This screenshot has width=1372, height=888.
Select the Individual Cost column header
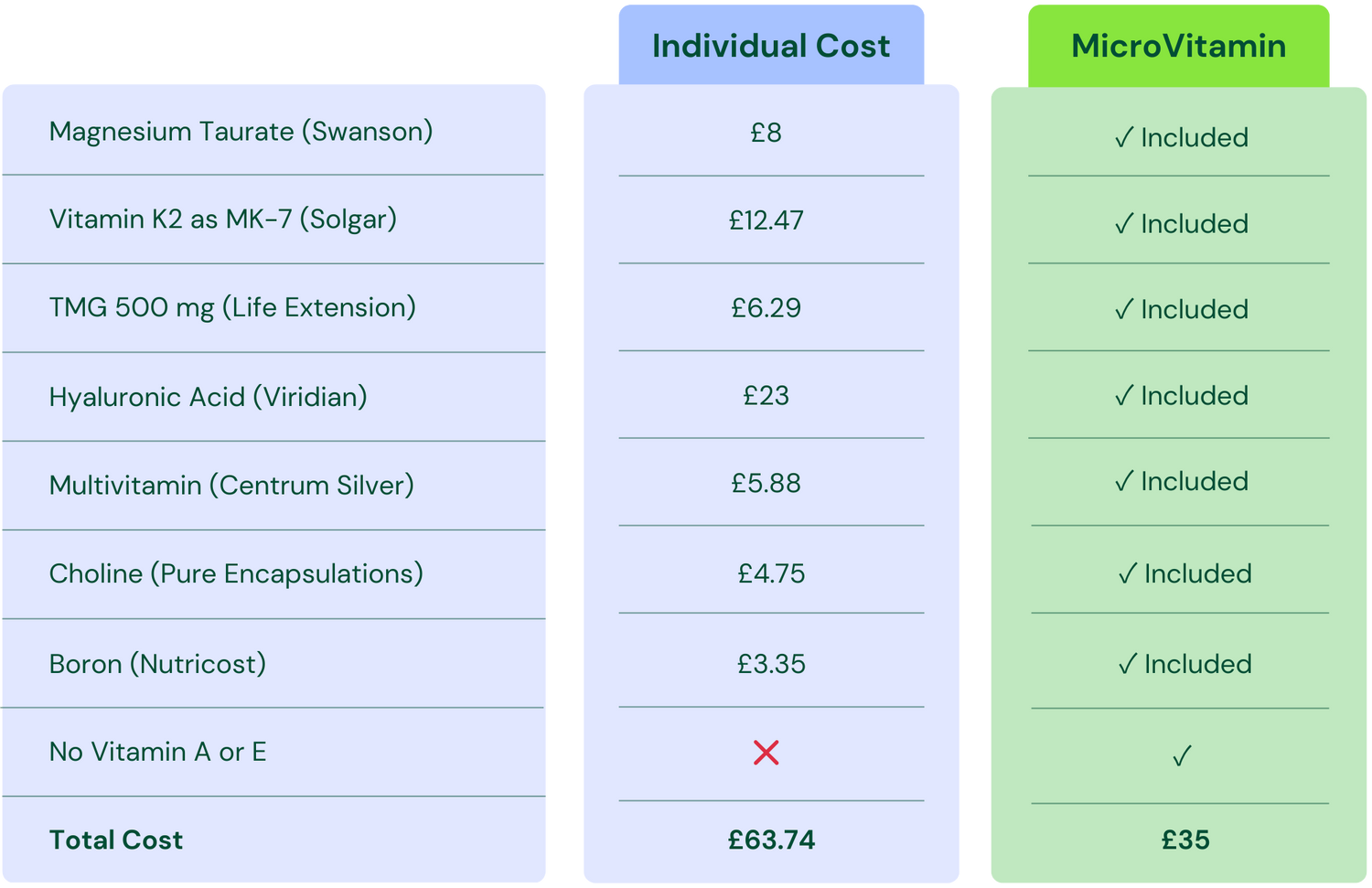(x=771, y=46)
